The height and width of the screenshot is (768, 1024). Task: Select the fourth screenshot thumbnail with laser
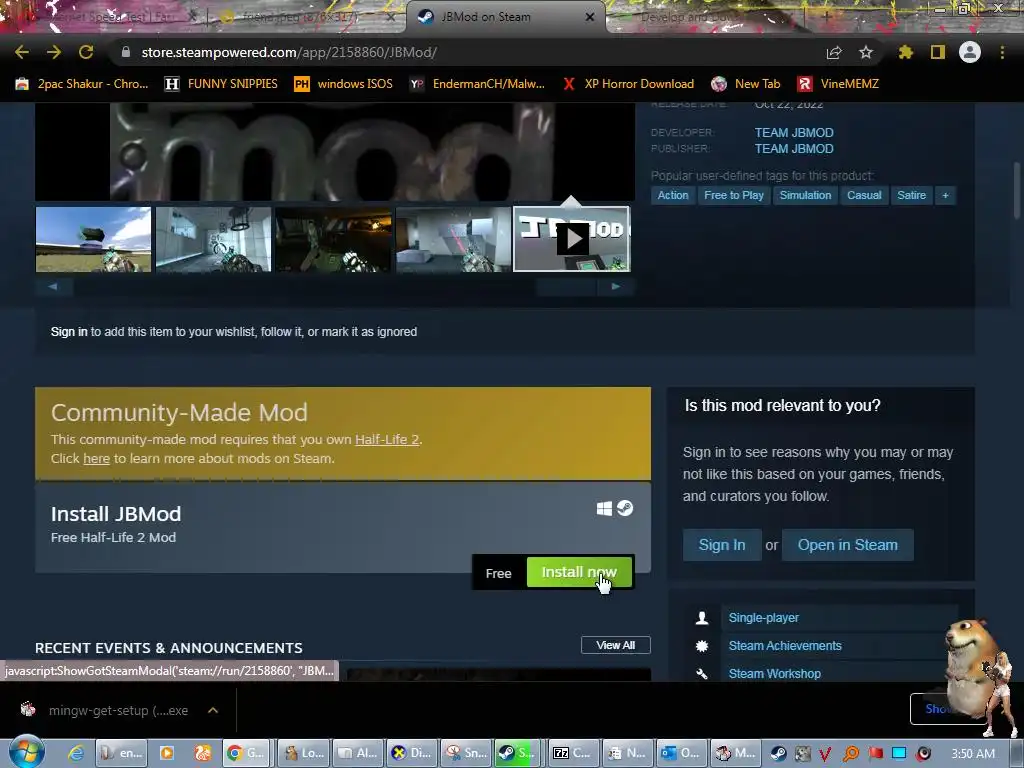(453, 239)
